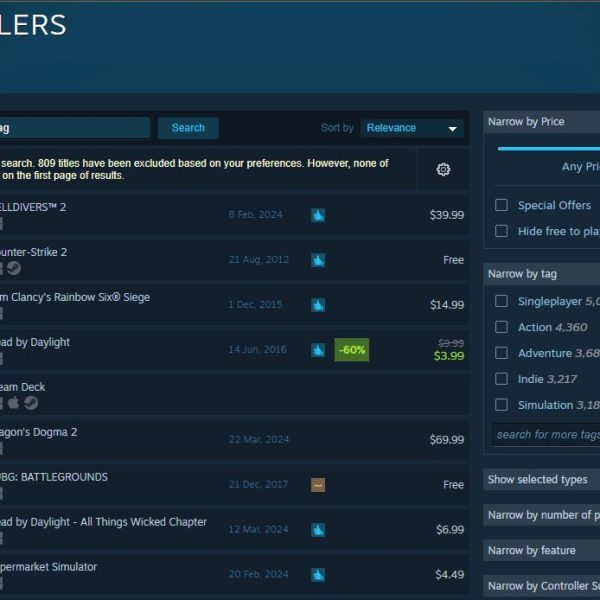This screenshot has width=600, height=600.
Task: Click Counter-Strike 2 review thumbs-up icon
Action: [318, 260]
